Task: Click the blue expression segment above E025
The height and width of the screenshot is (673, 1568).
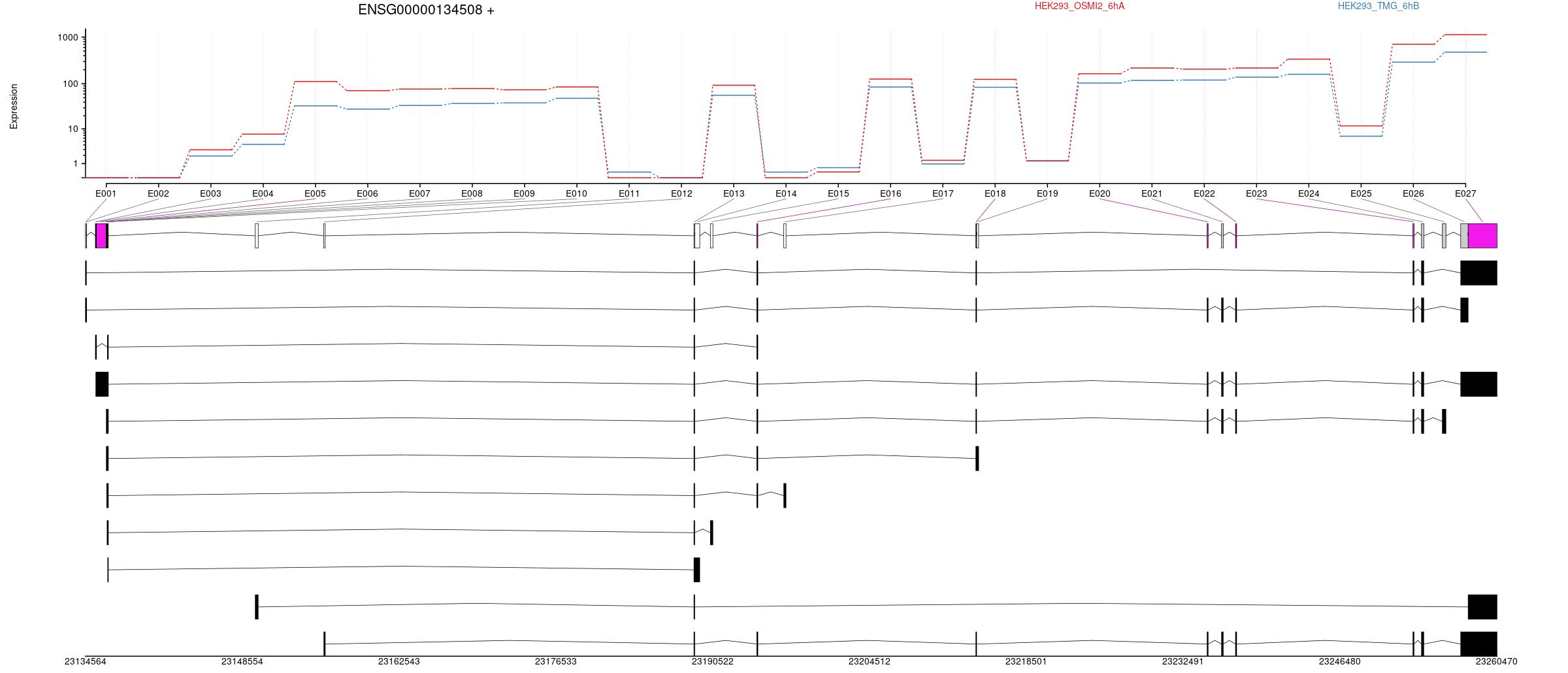Action: [x=1361, y=136]
